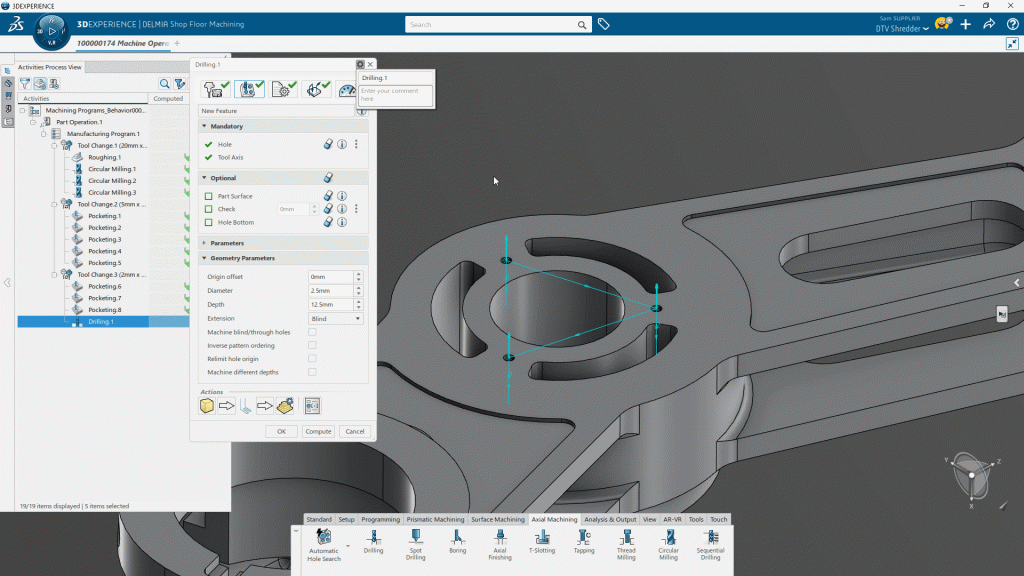Select Pocketing.3 in the activities tree

pyautogui.click(x=104, y=239)
